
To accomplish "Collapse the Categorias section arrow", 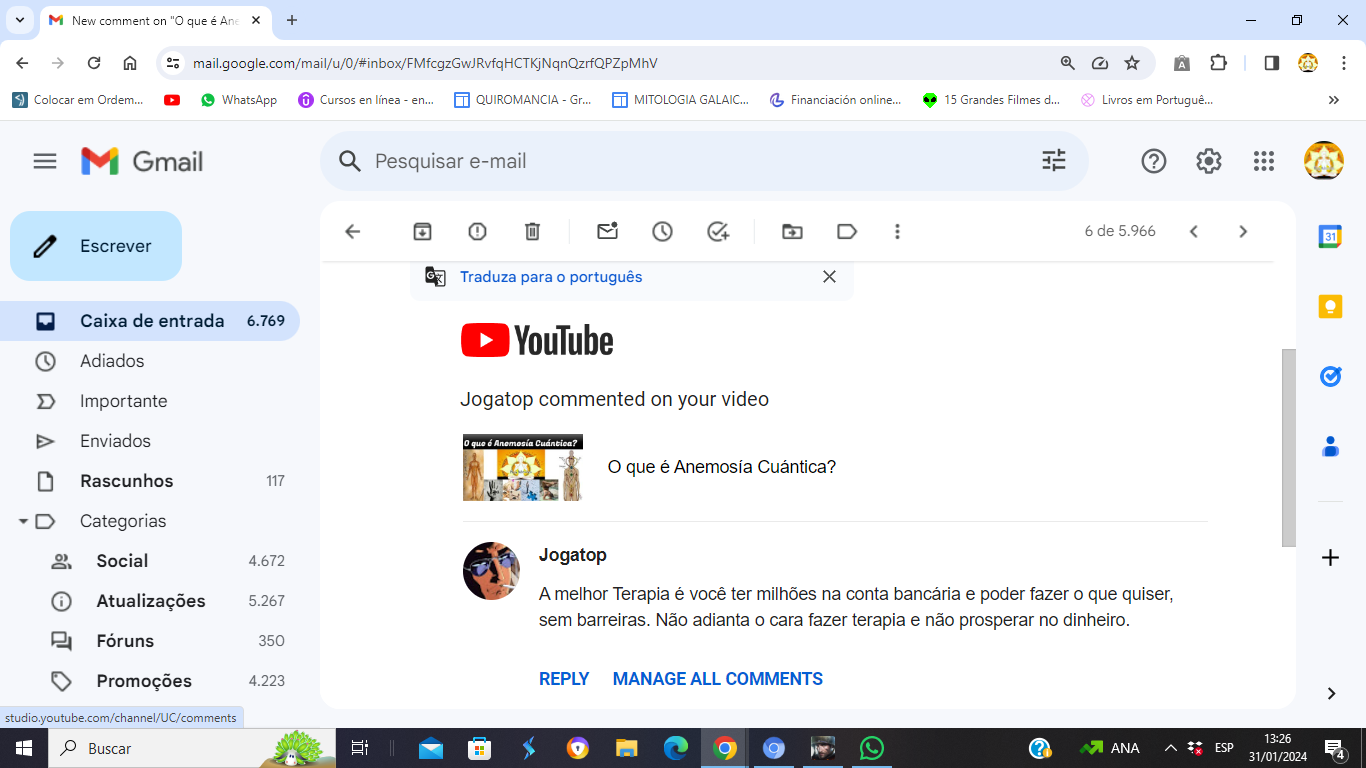I will (x=22, y=521).
